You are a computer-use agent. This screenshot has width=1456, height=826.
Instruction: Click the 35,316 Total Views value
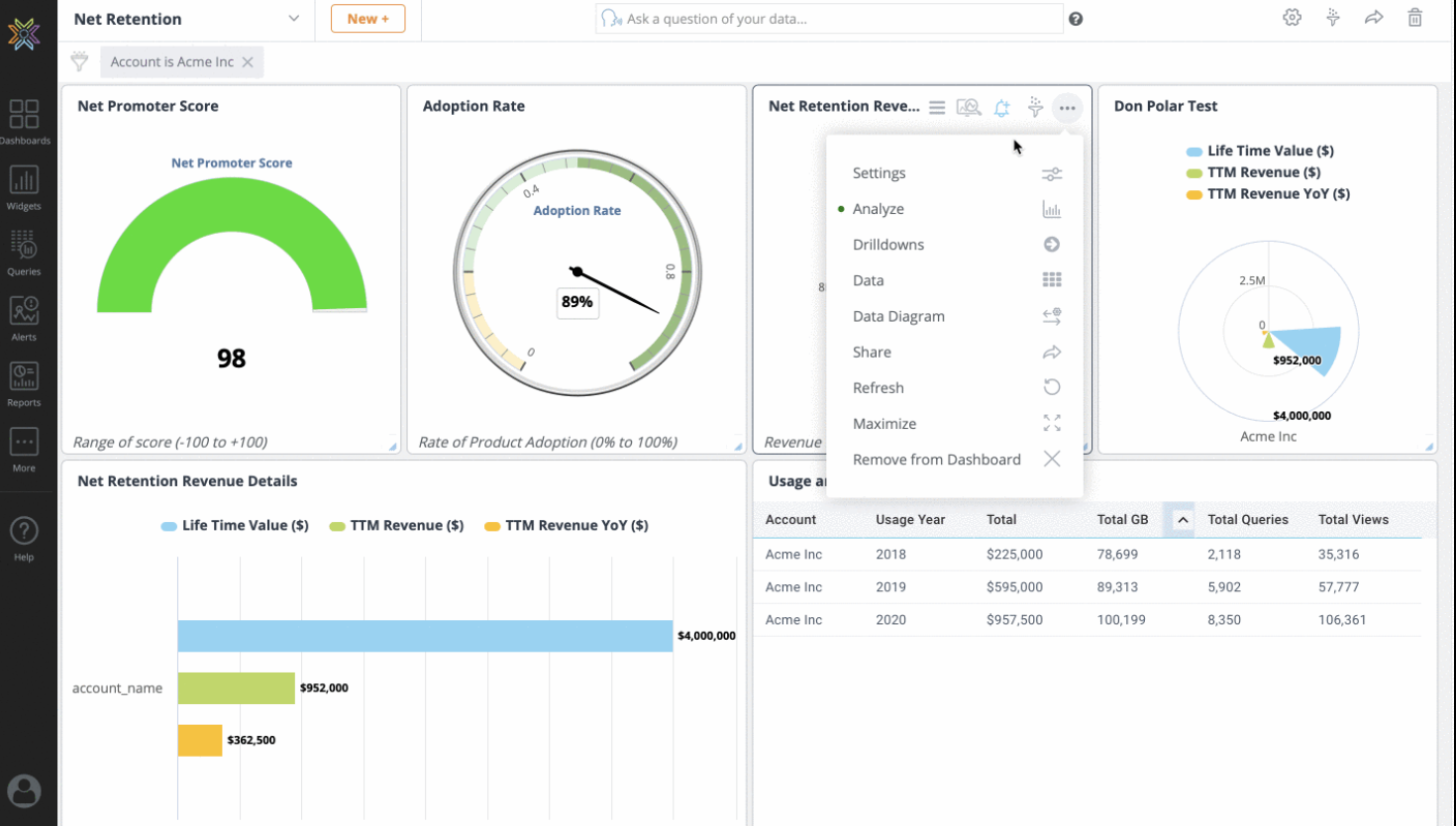(x=1338, y=555)
